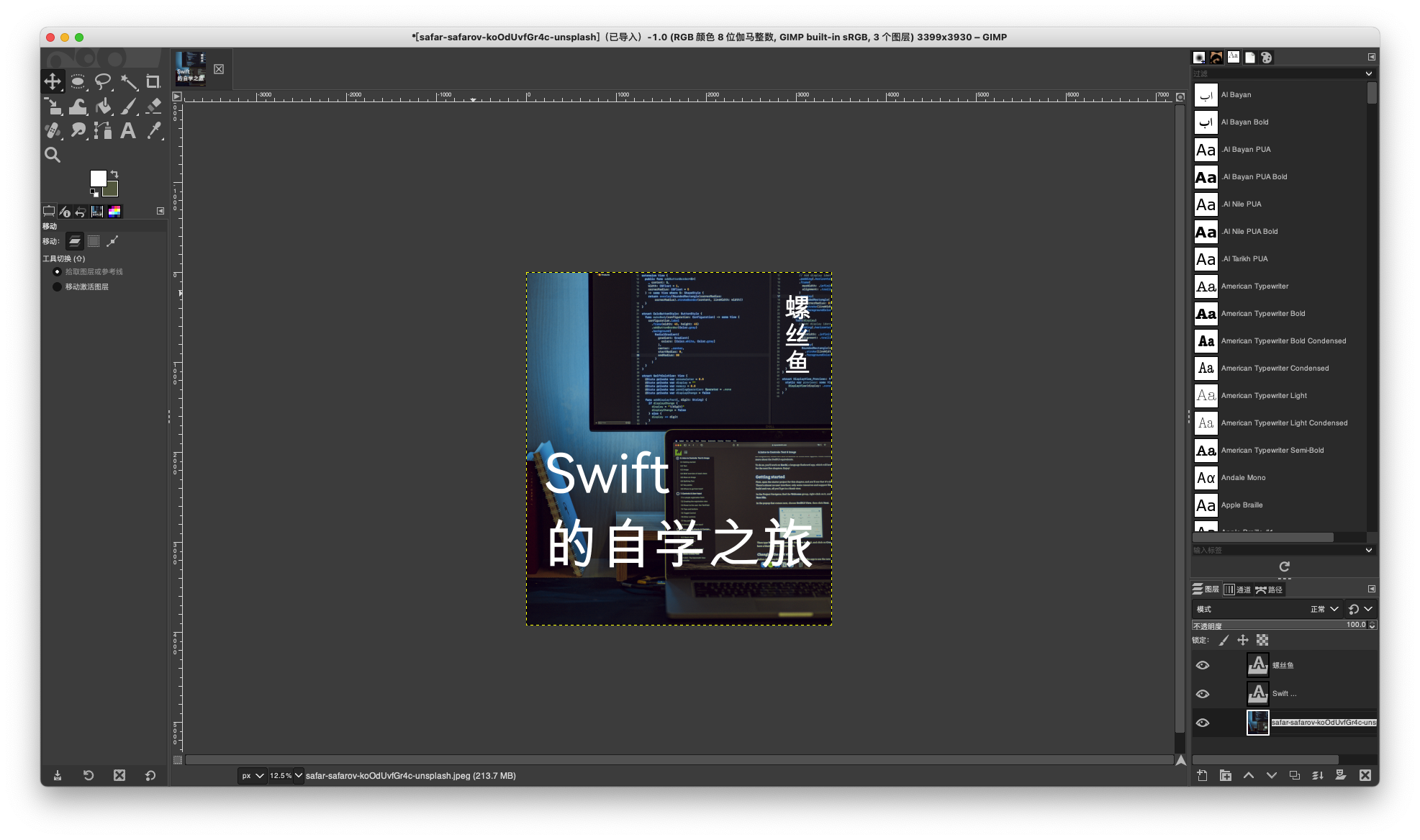Select the Move tool in the toolbox
The image size is (1420, 840).
point(53,81)
